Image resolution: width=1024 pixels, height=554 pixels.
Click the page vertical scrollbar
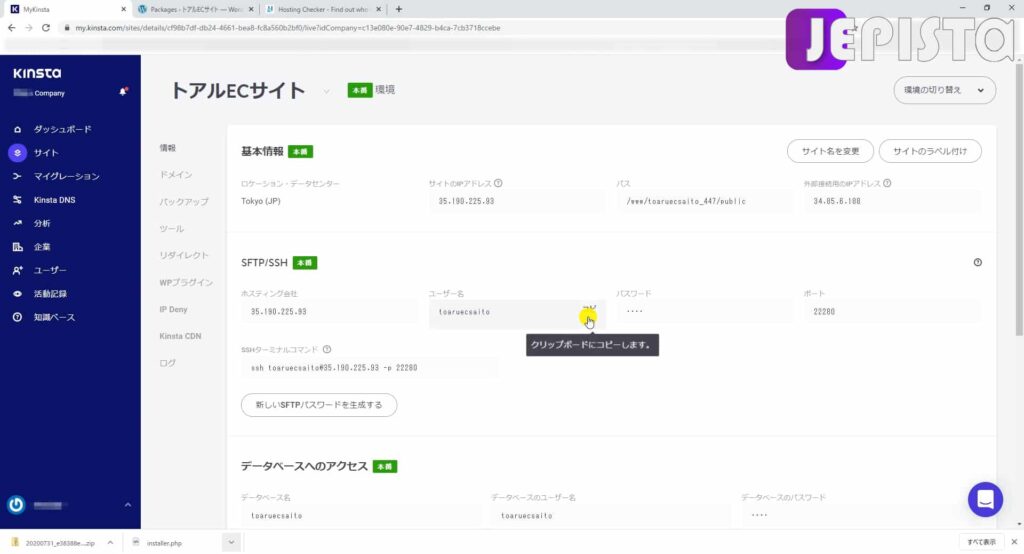point(1019,199)
